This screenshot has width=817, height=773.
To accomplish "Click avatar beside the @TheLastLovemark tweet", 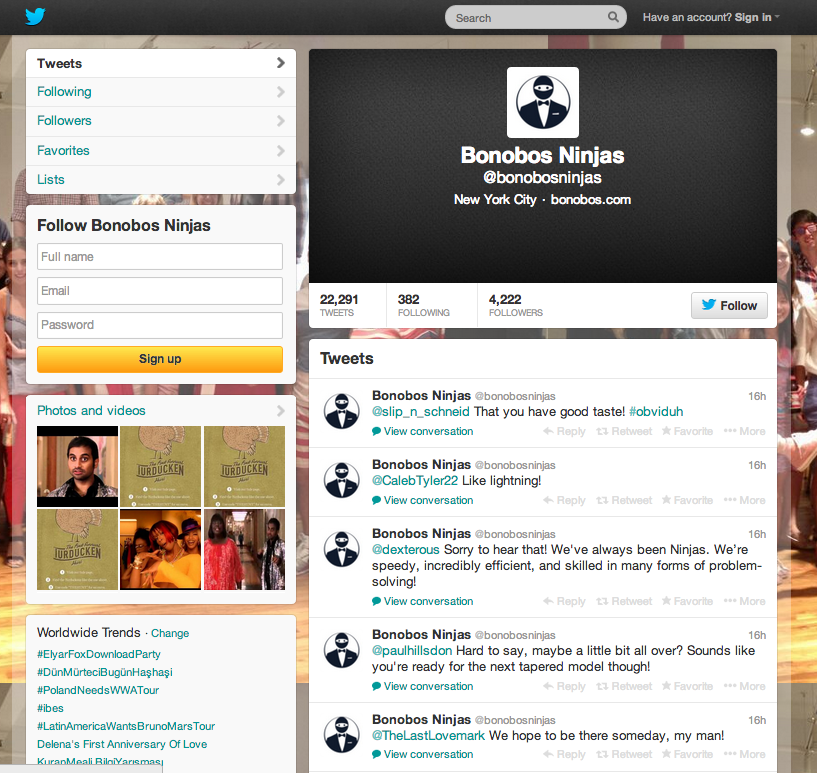I will click(342, 735).
